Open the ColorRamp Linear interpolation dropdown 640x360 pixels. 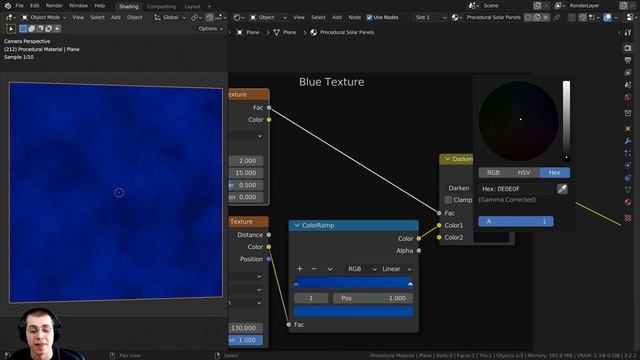(x=396, y=269)
